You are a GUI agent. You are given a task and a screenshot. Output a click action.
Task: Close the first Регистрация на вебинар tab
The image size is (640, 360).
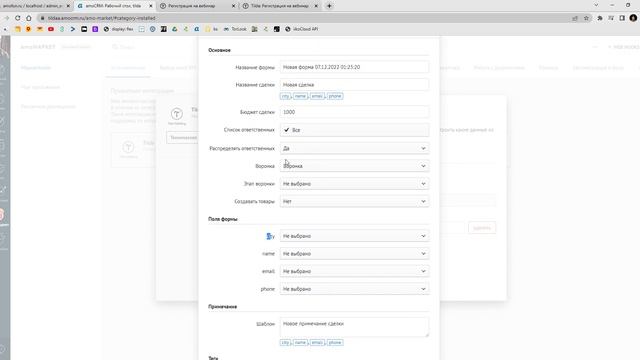click(x=233, y=6)
